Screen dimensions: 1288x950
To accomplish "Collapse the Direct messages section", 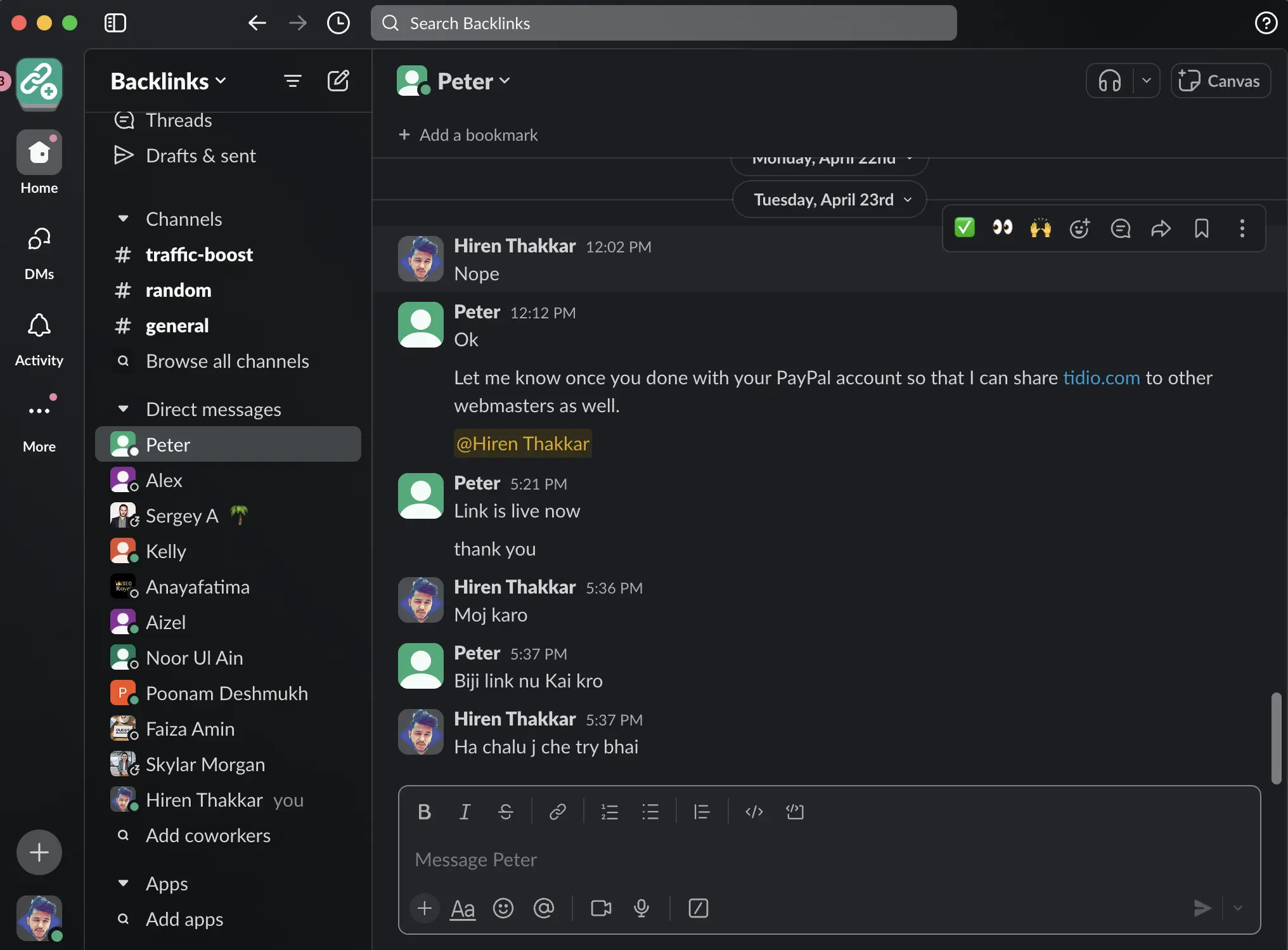I will point(123,409).
